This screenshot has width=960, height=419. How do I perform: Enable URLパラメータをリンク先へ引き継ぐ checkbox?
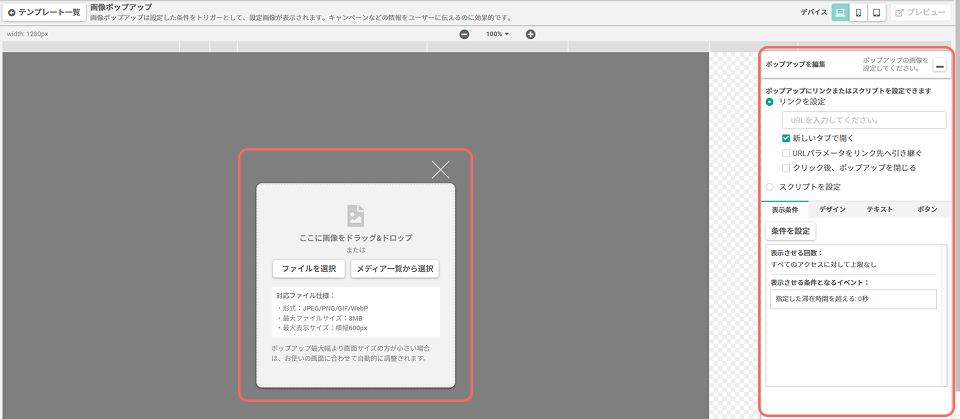pos(786,153)
